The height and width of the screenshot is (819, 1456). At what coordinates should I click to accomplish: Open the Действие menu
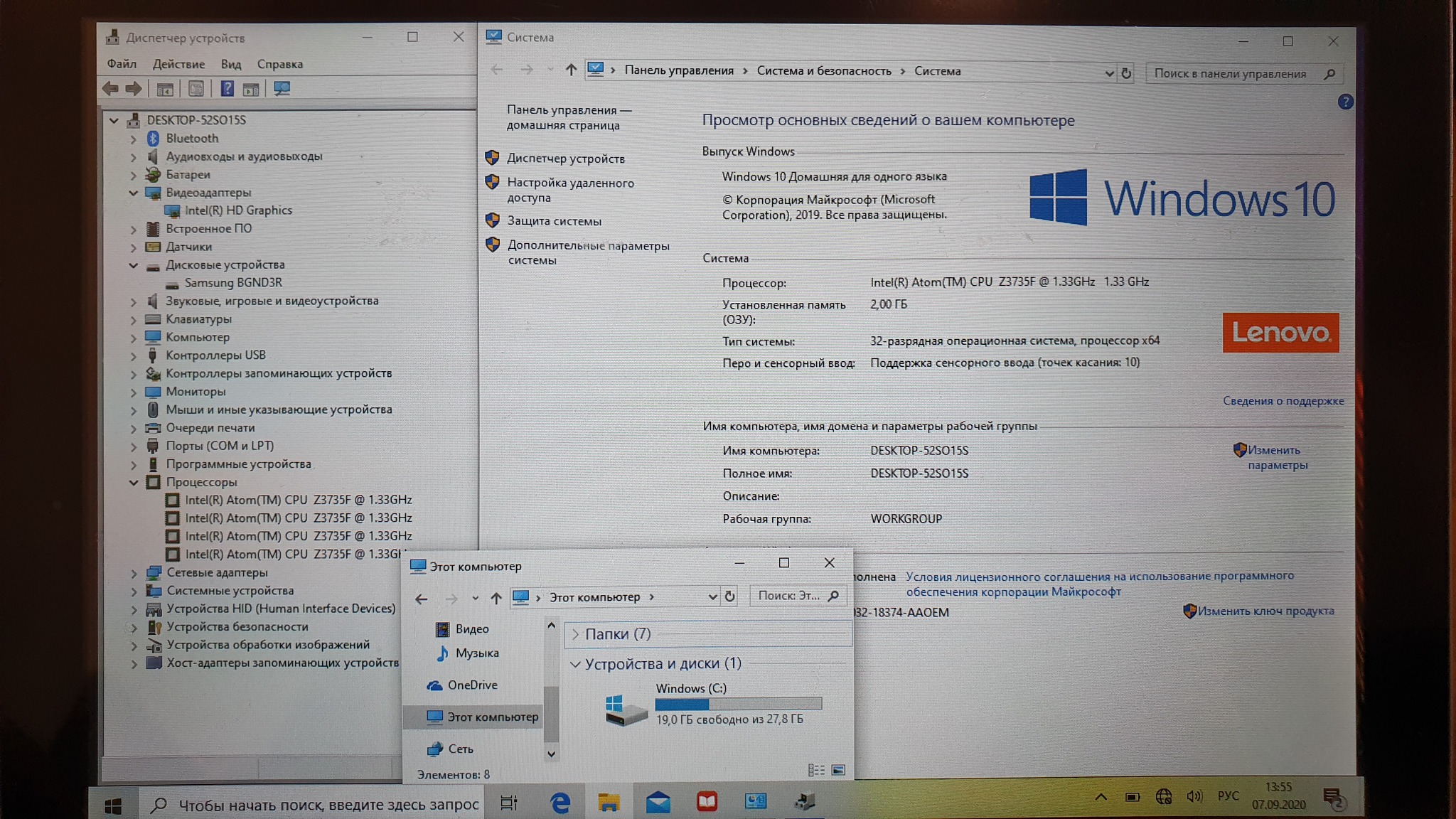pyautogui.click(x=178, y=64)
